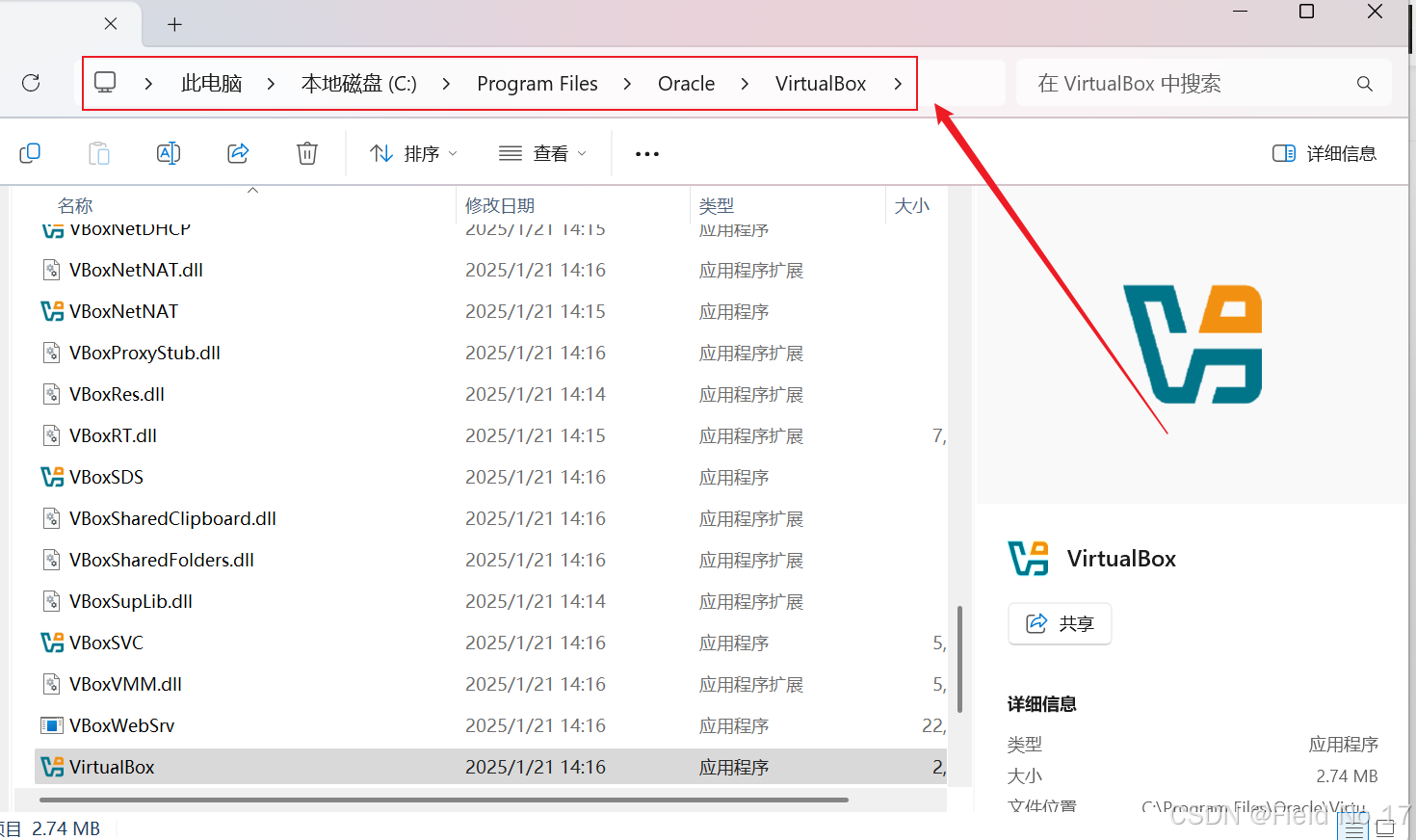The image size is (1416, 840).
Task: Click the 应用程序扩展 type of VBoxProxyStub.dll
Action: pos(751,353)
